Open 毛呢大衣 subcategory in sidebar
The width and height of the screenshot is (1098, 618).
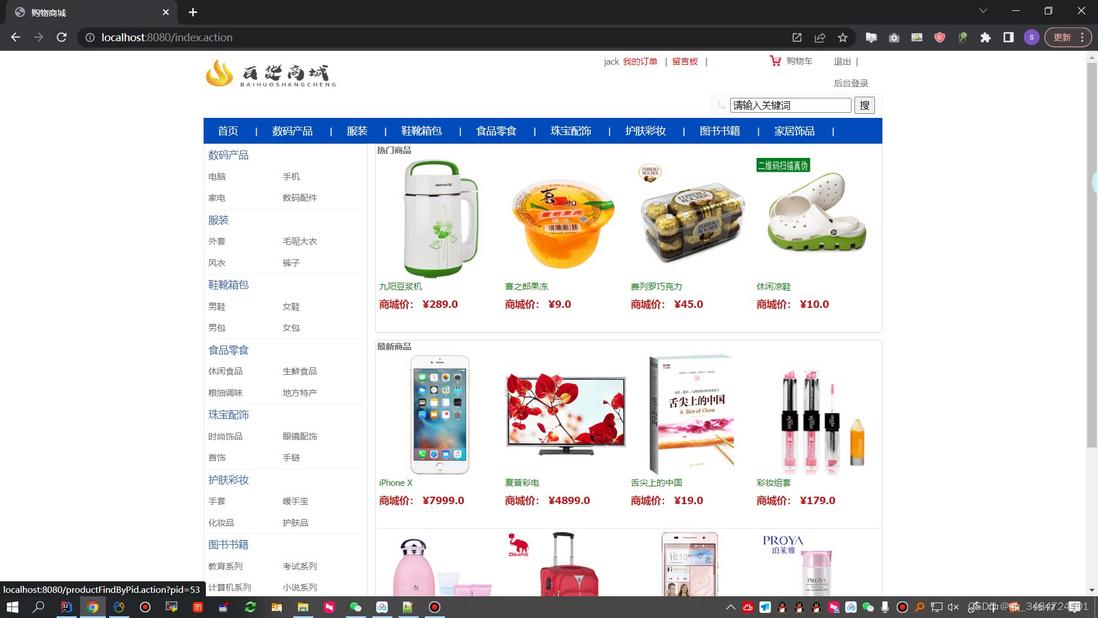click(299, 241)
